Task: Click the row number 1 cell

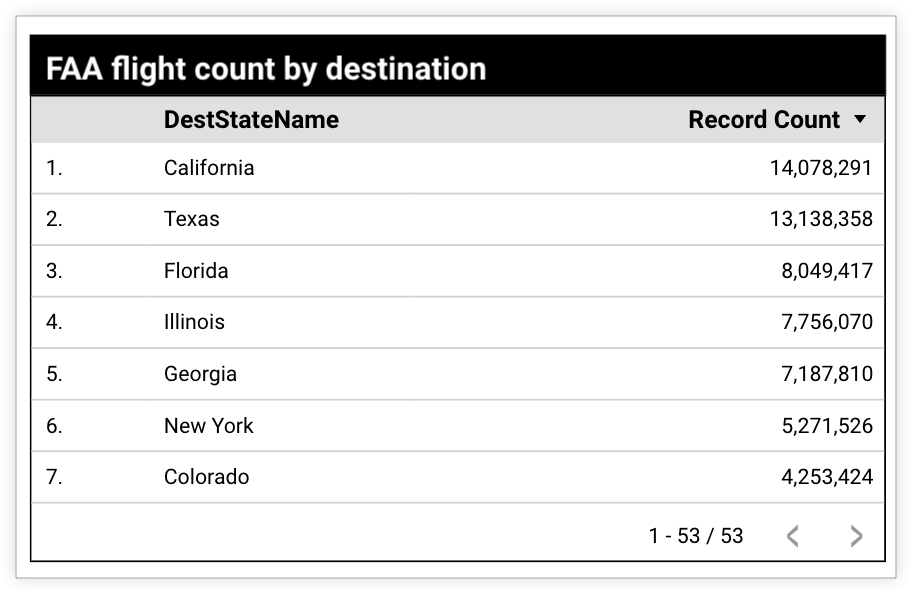Action: [x=54, y=167]
